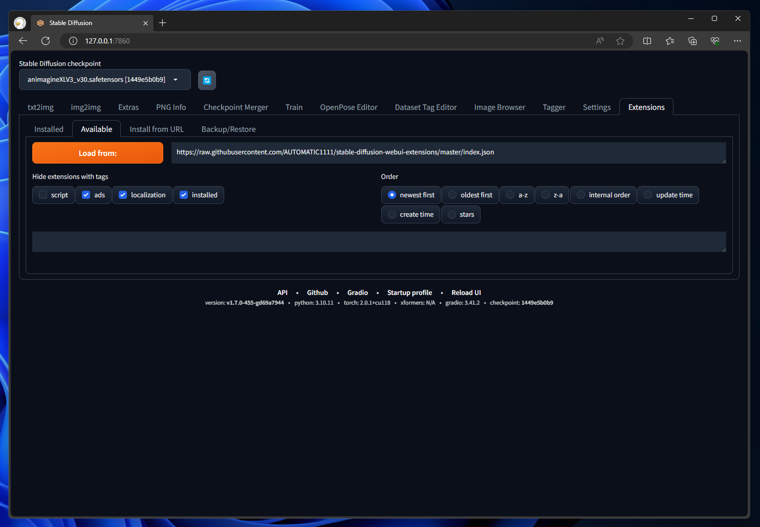Screen dimensions: 760x527
Task: Click the browser address bar URL
Action: tap(108, 41)
